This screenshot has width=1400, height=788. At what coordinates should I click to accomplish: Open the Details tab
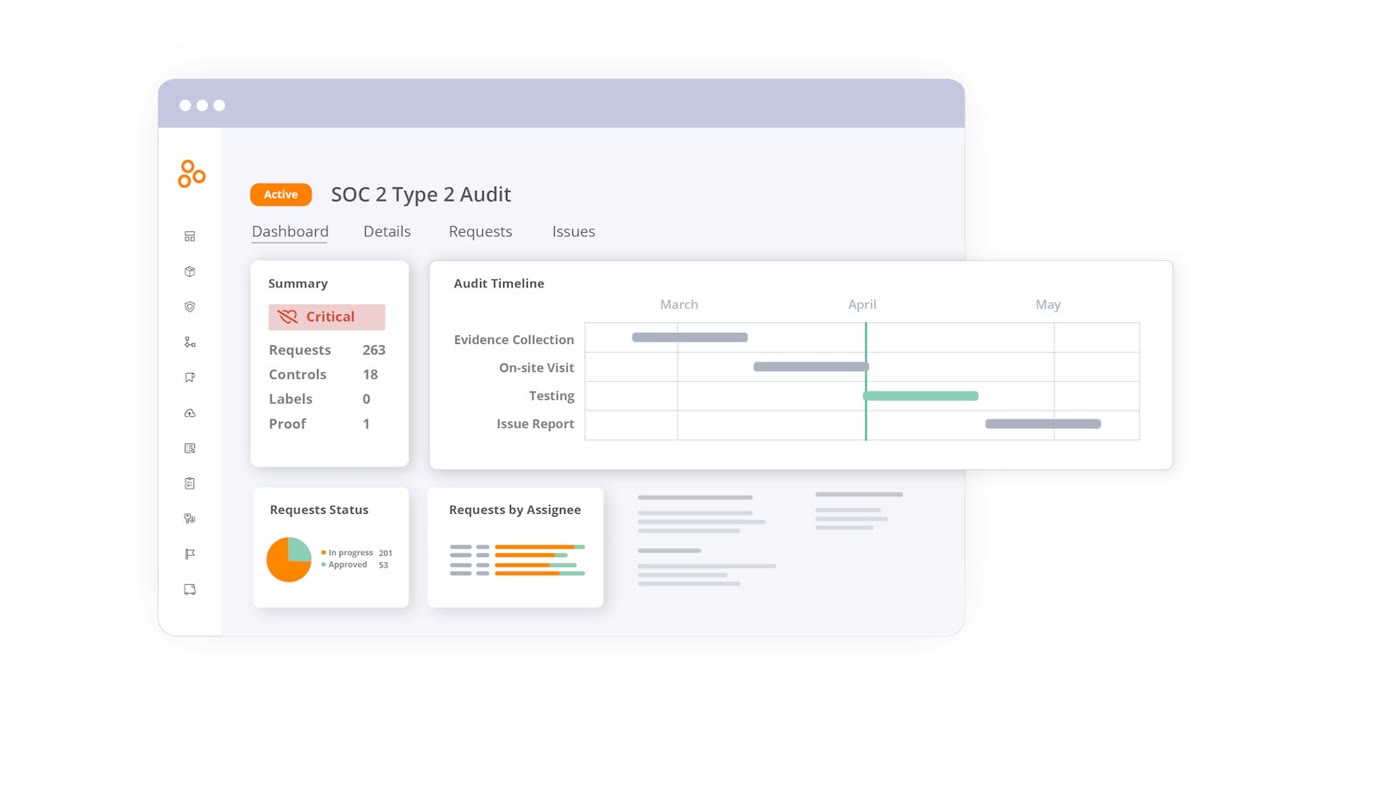387,231
